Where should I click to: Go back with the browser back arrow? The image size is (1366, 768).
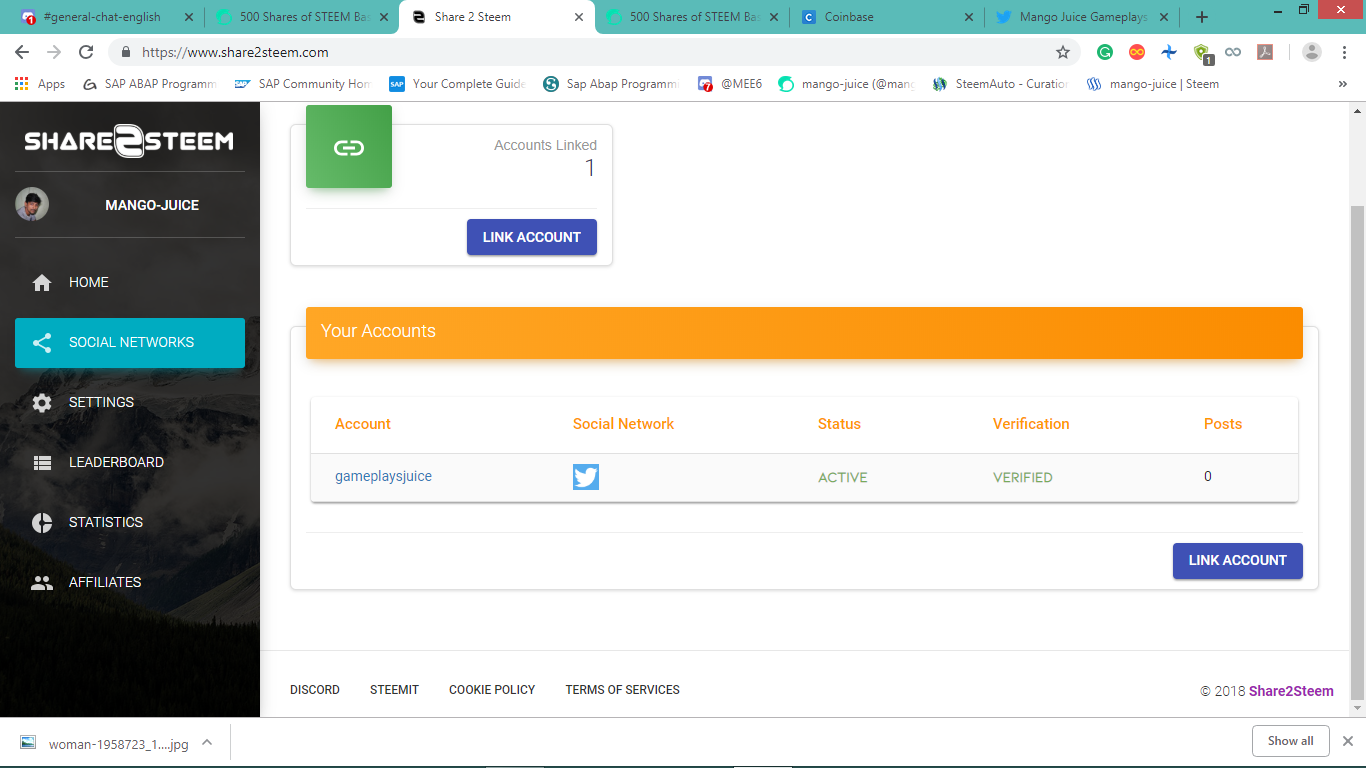(x=22, y=52)
